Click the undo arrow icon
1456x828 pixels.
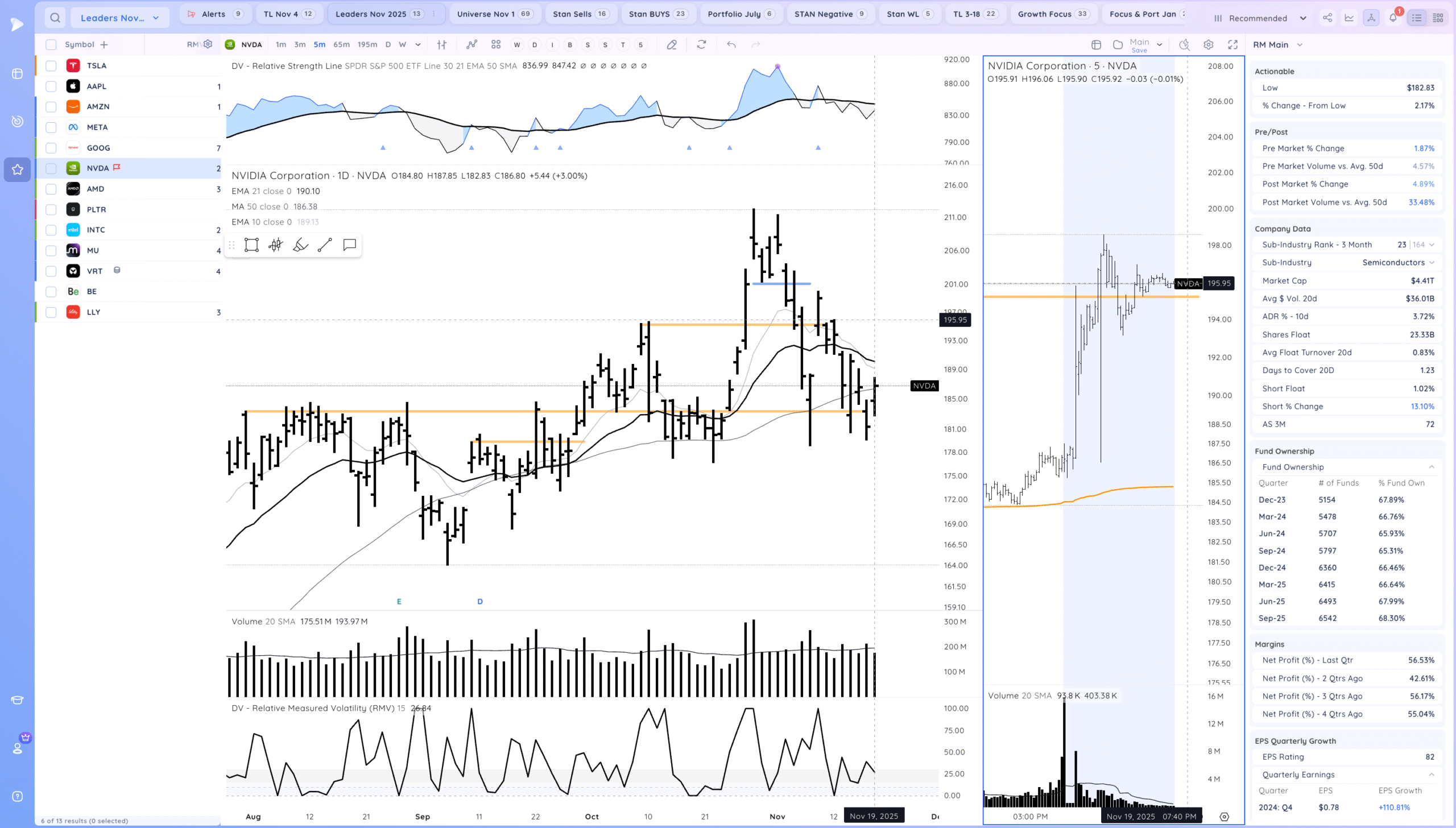(731, 44)
